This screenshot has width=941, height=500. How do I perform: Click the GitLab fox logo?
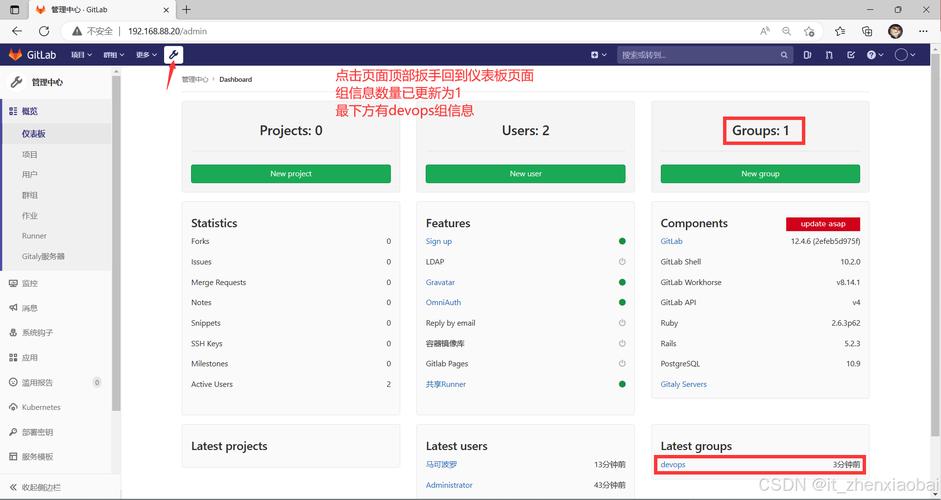coord(15,55)
